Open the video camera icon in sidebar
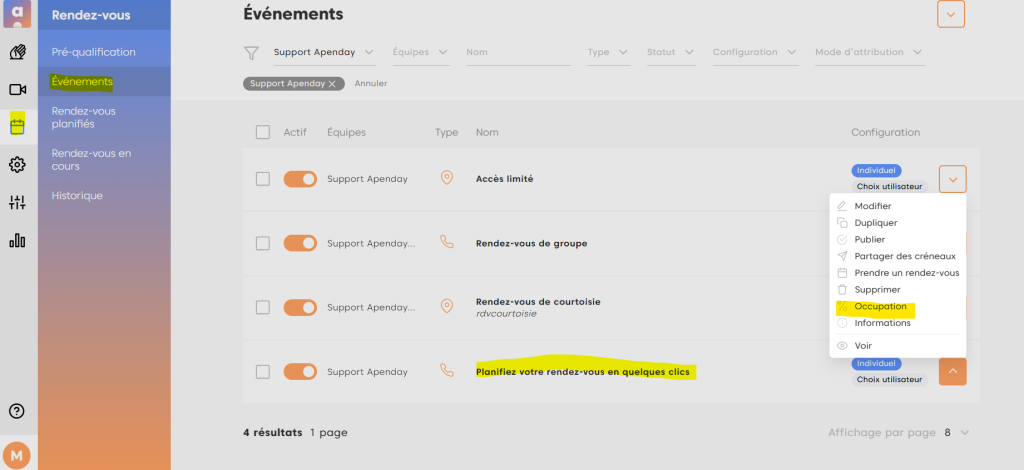Viewport: 1024px width, 470px height. coord(17,89)
